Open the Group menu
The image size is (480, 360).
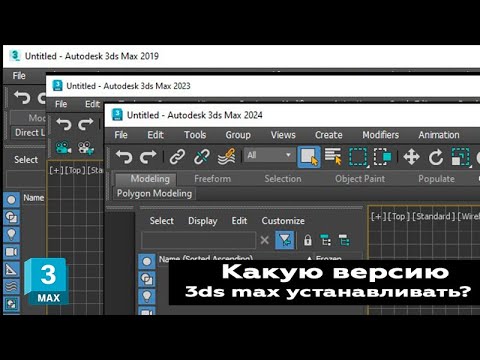(238, 135)
